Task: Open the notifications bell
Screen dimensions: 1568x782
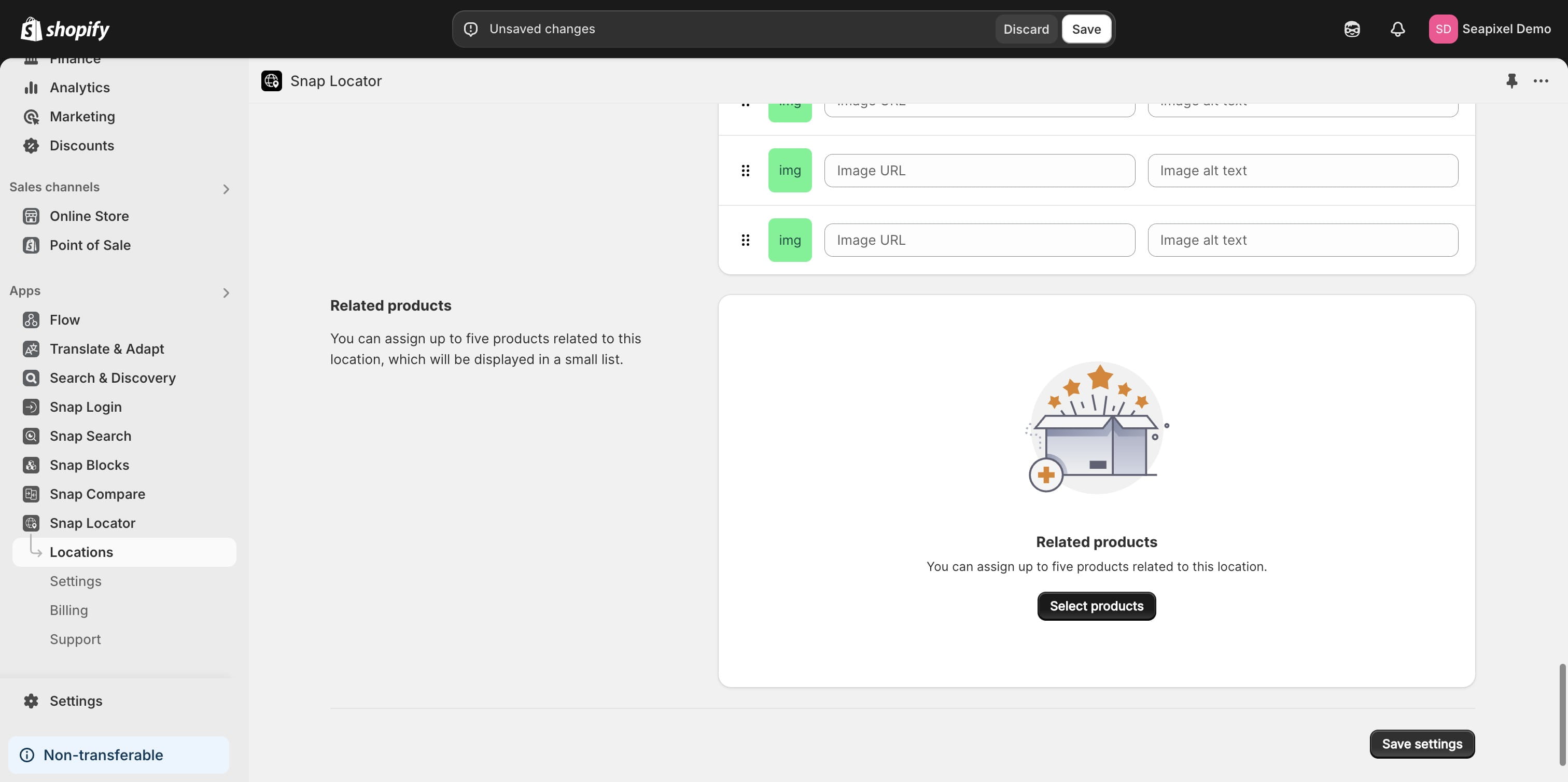Action: point(1397,29)
